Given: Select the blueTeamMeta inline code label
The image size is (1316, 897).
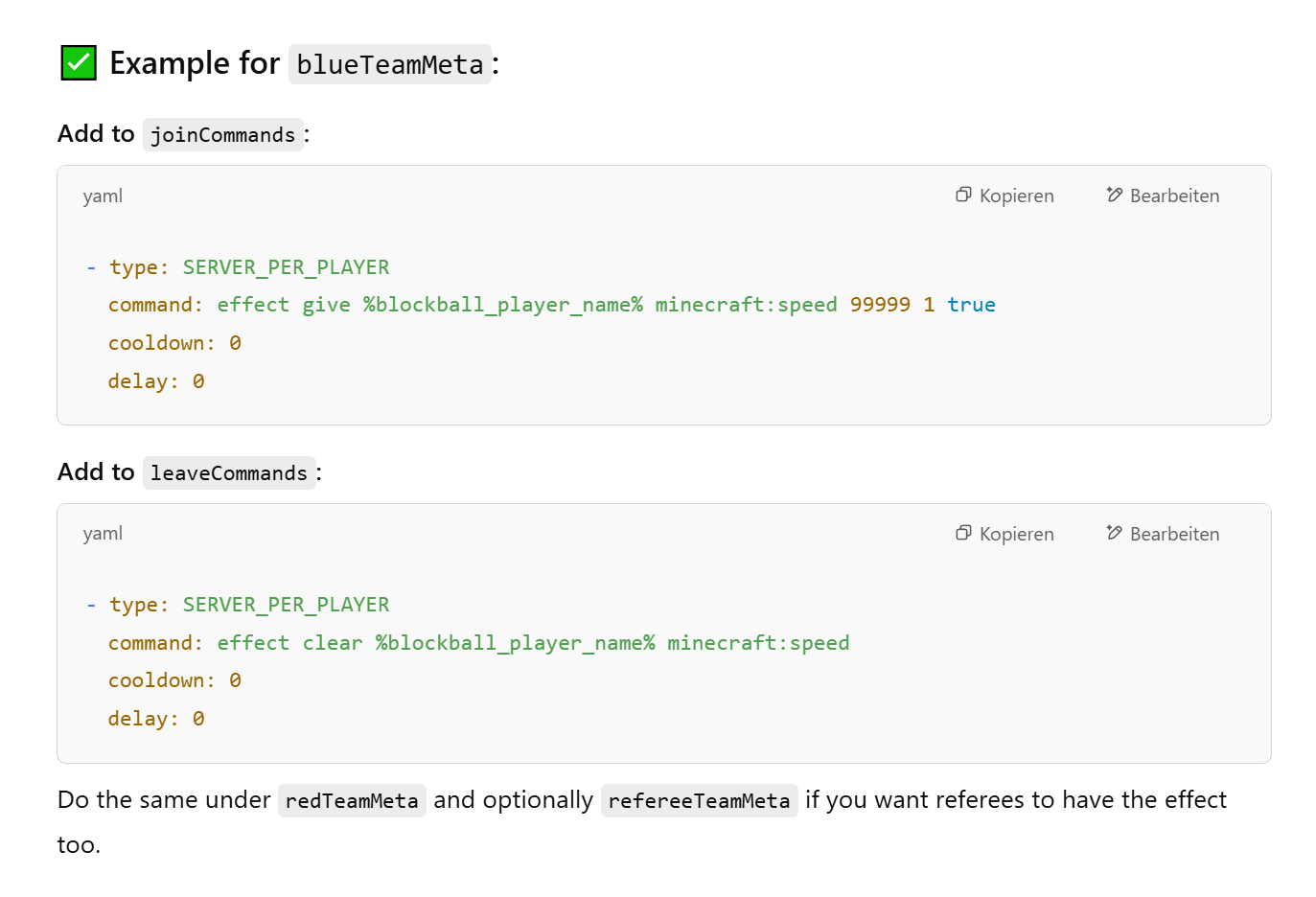Looking at the screenshot, I should click(389, 64).
